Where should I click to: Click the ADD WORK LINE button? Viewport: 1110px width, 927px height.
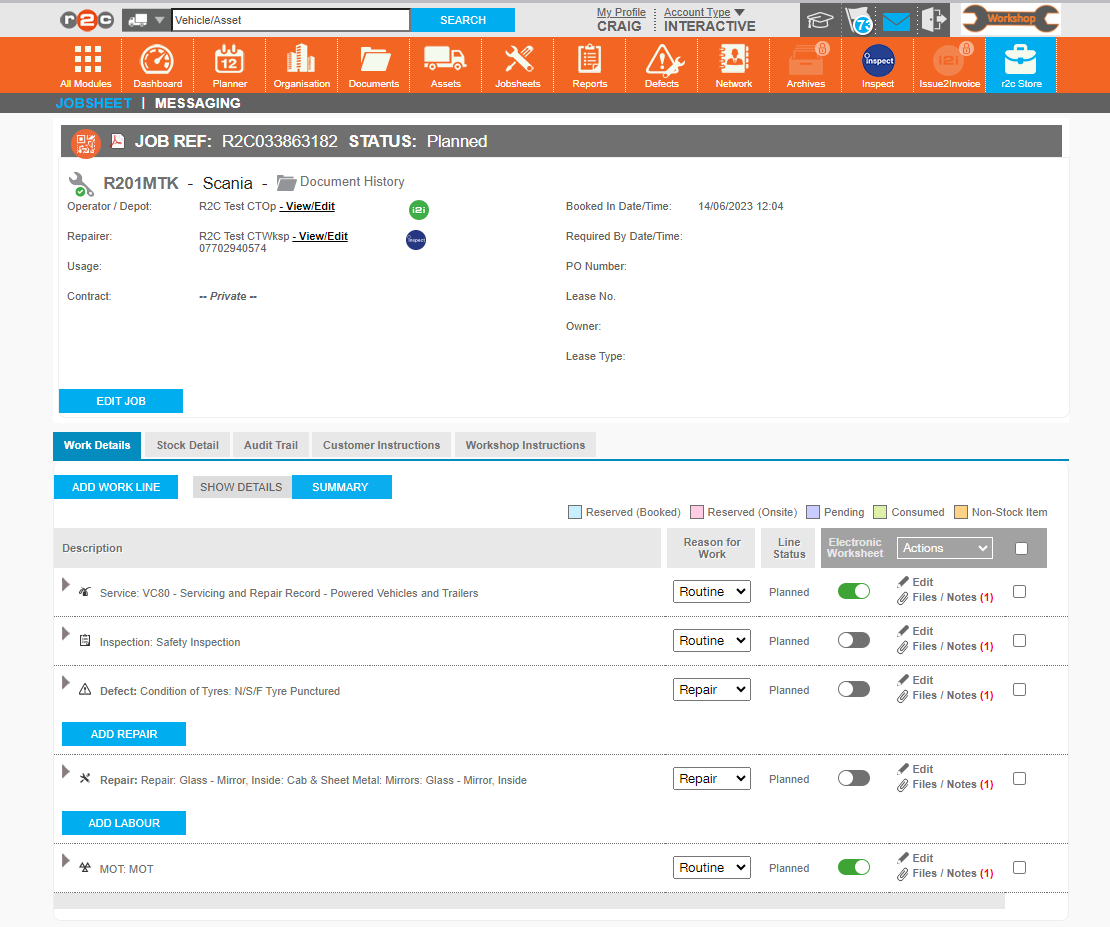[116, 487]
